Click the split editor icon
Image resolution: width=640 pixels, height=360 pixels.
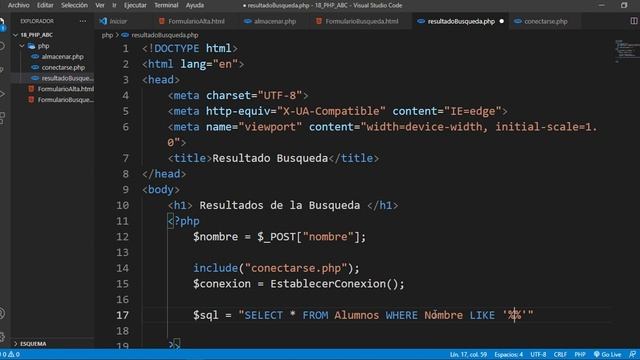633,21
